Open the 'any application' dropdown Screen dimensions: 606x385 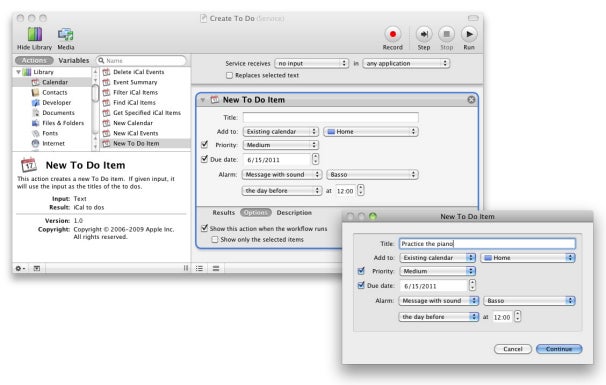point(406,63)
